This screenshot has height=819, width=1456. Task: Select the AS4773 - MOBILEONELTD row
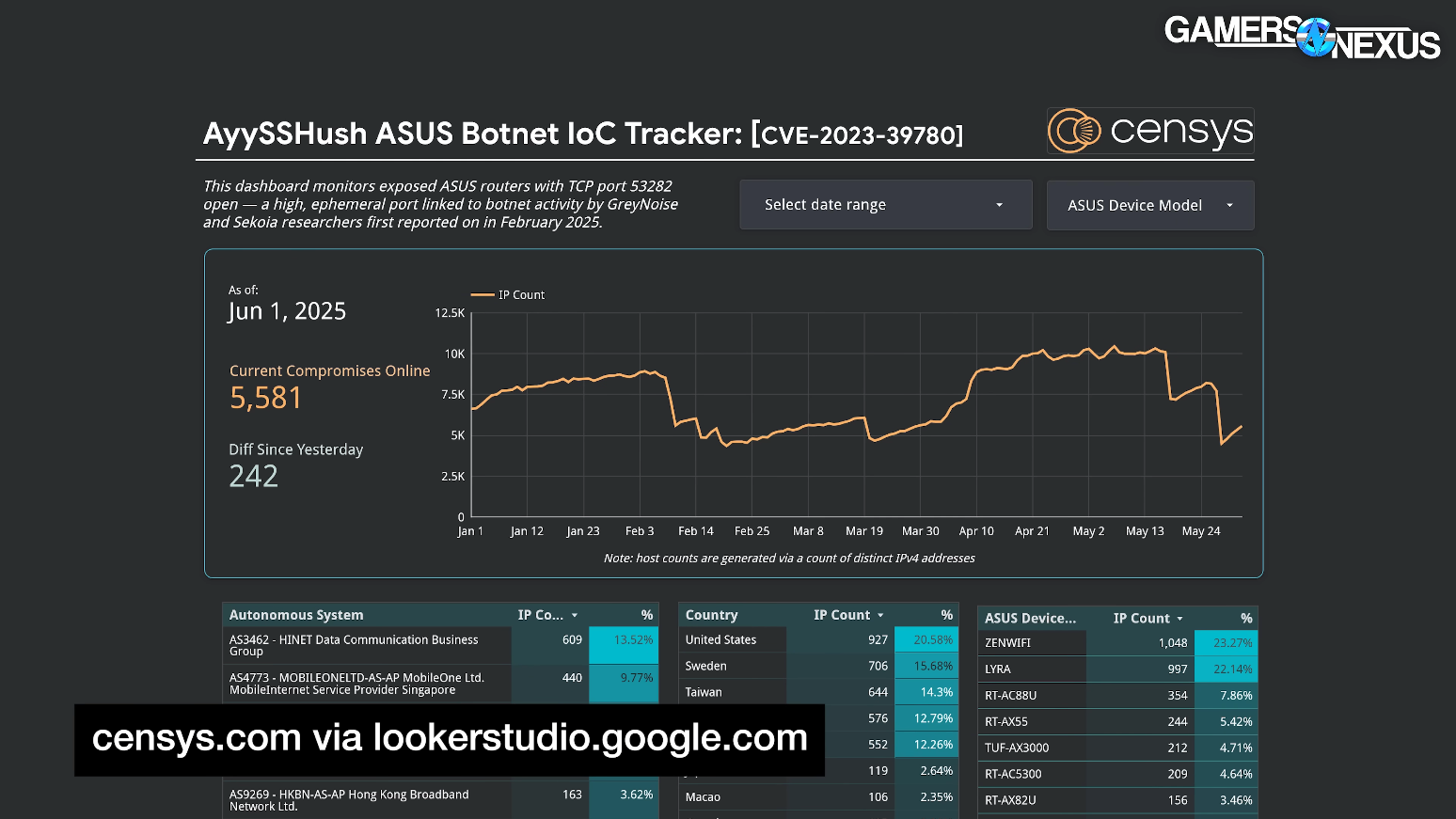440,684
